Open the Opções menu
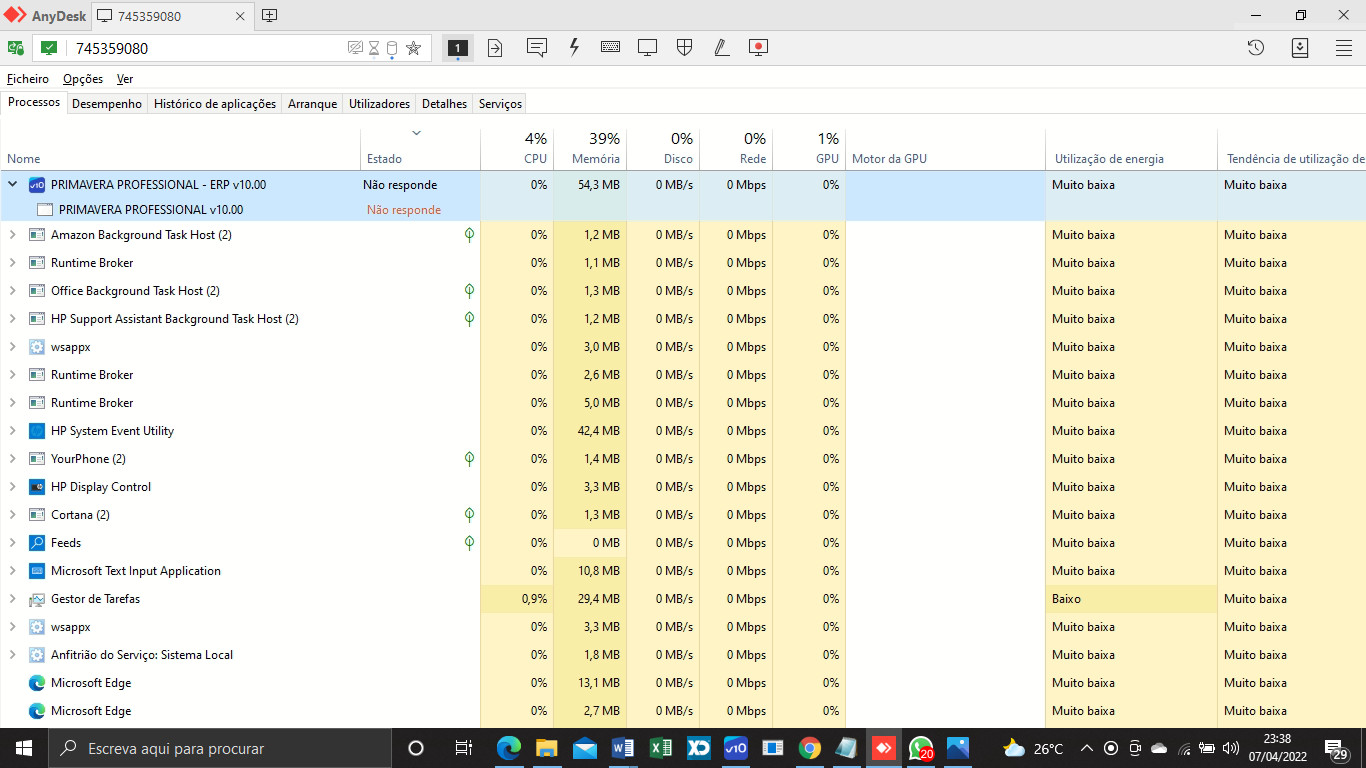This screenshot has width=1366, height=768. pyautogui.click(x=83, y=79)
